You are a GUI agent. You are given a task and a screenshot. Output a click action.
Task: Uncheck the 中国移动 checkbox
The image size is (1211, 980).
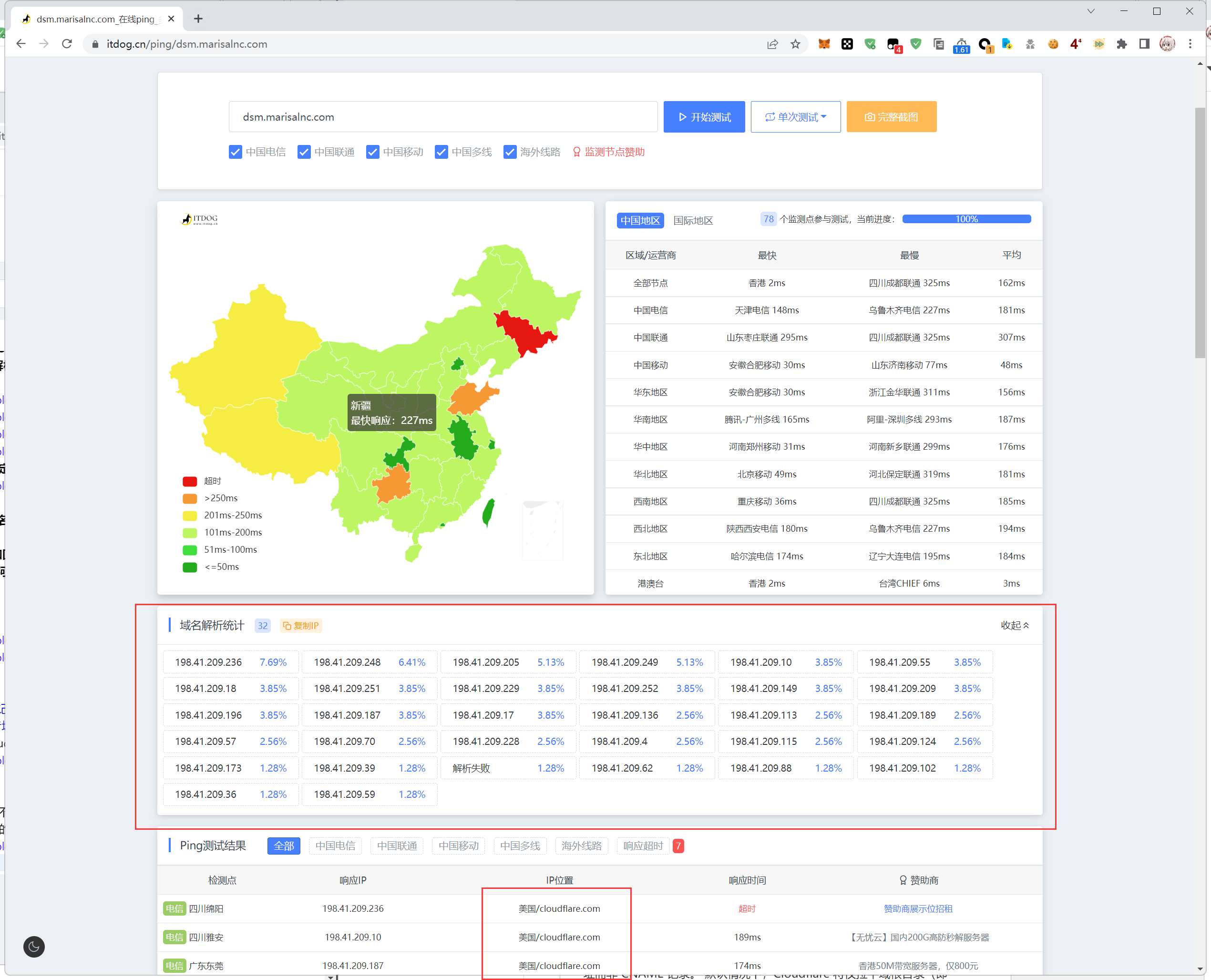click(x=372, y=152)
